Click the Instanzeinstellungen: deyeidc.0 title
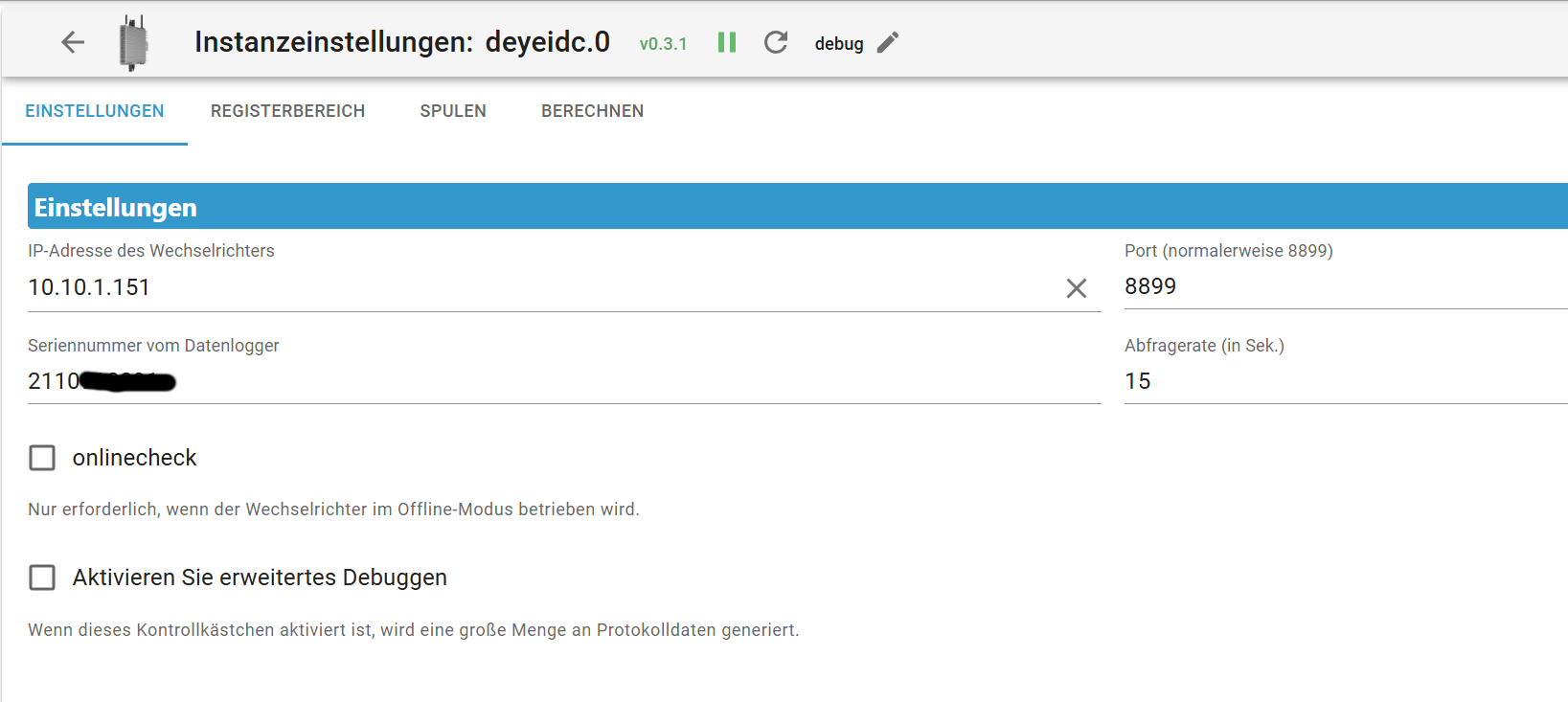Viewport: 1568px width, 702px height. pos(402,42)
